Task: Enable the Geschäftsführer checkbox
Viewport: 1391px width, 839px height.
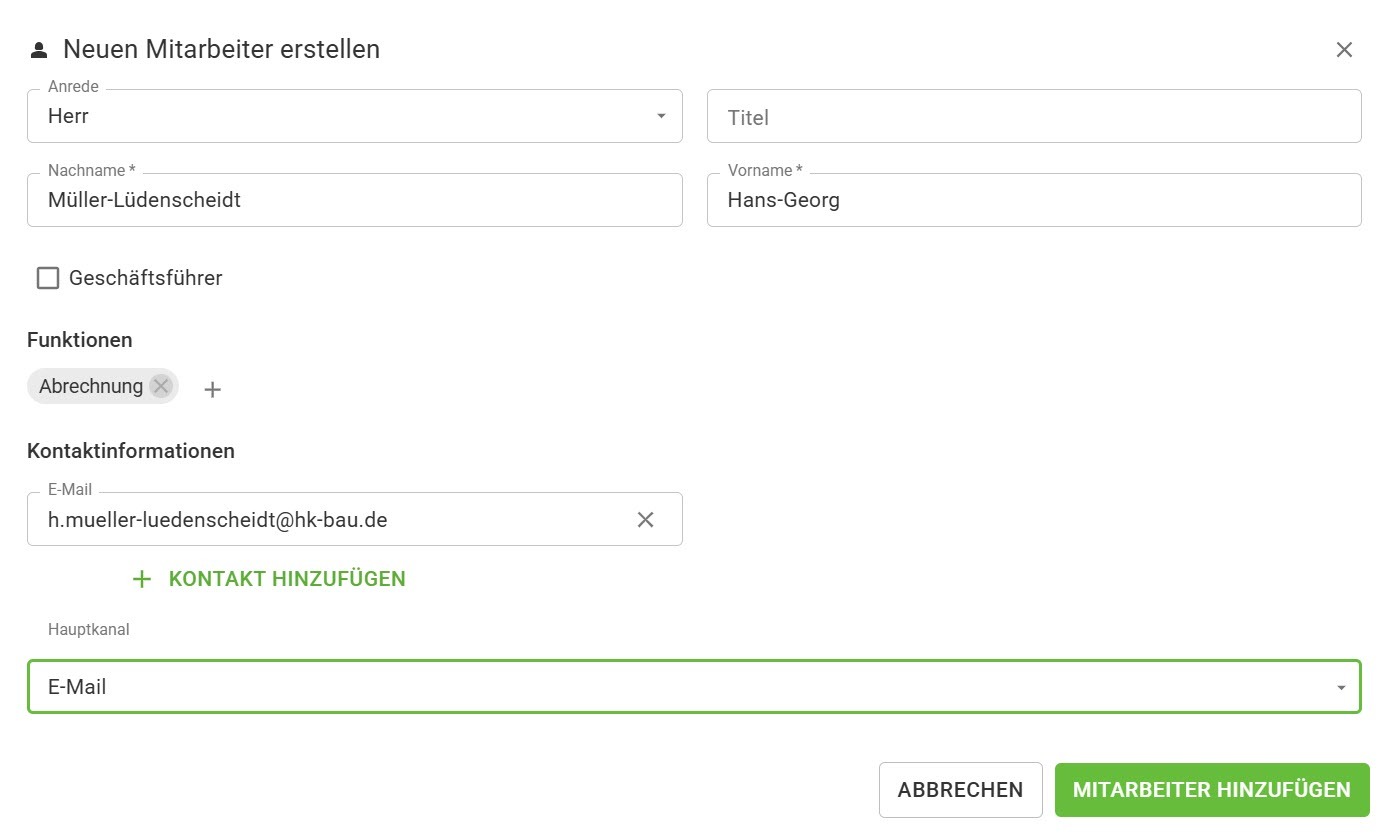Action: tap(48, 278)
